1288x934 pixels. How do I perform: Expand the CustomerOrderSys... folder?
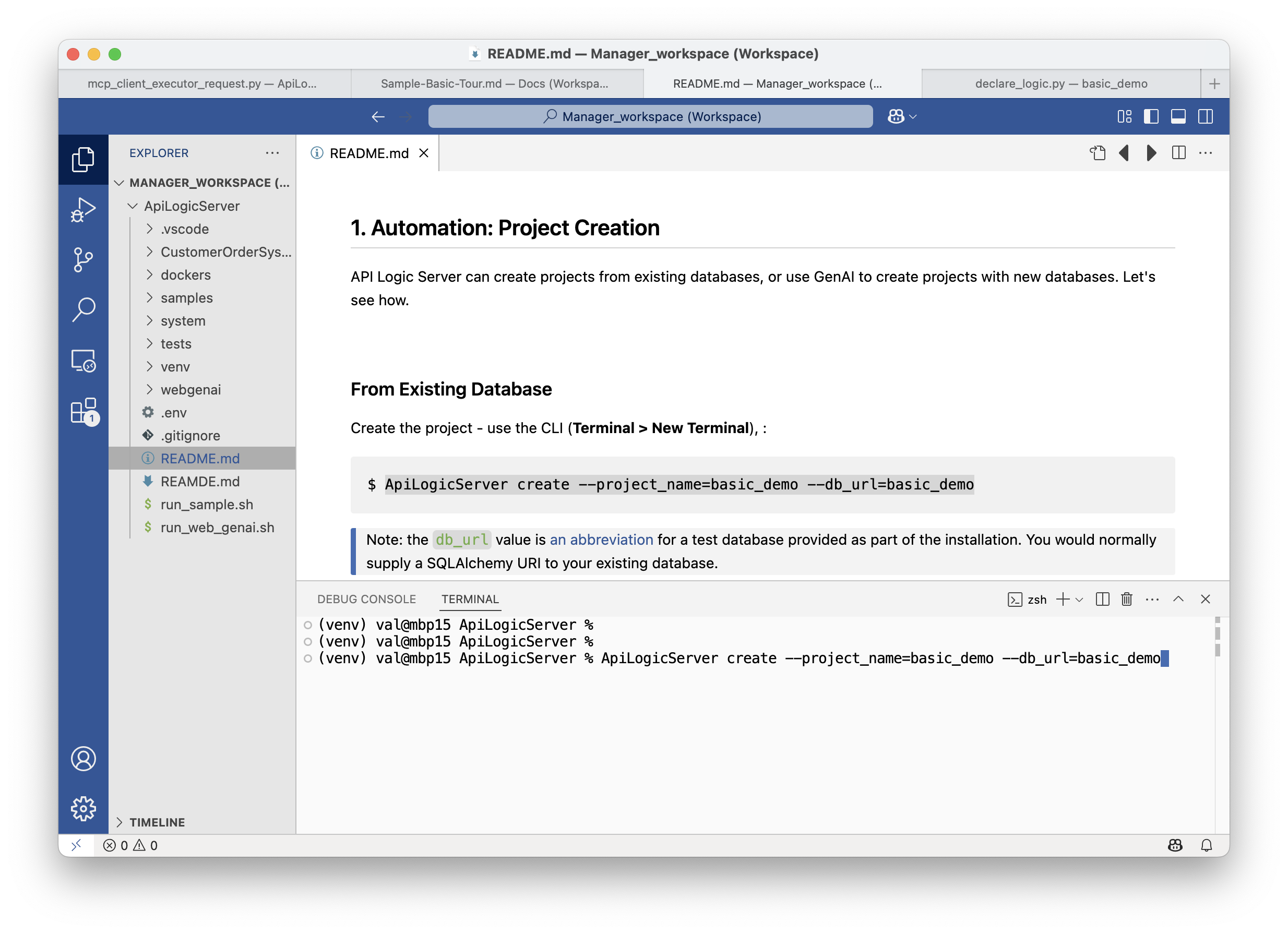pos(202,252)
